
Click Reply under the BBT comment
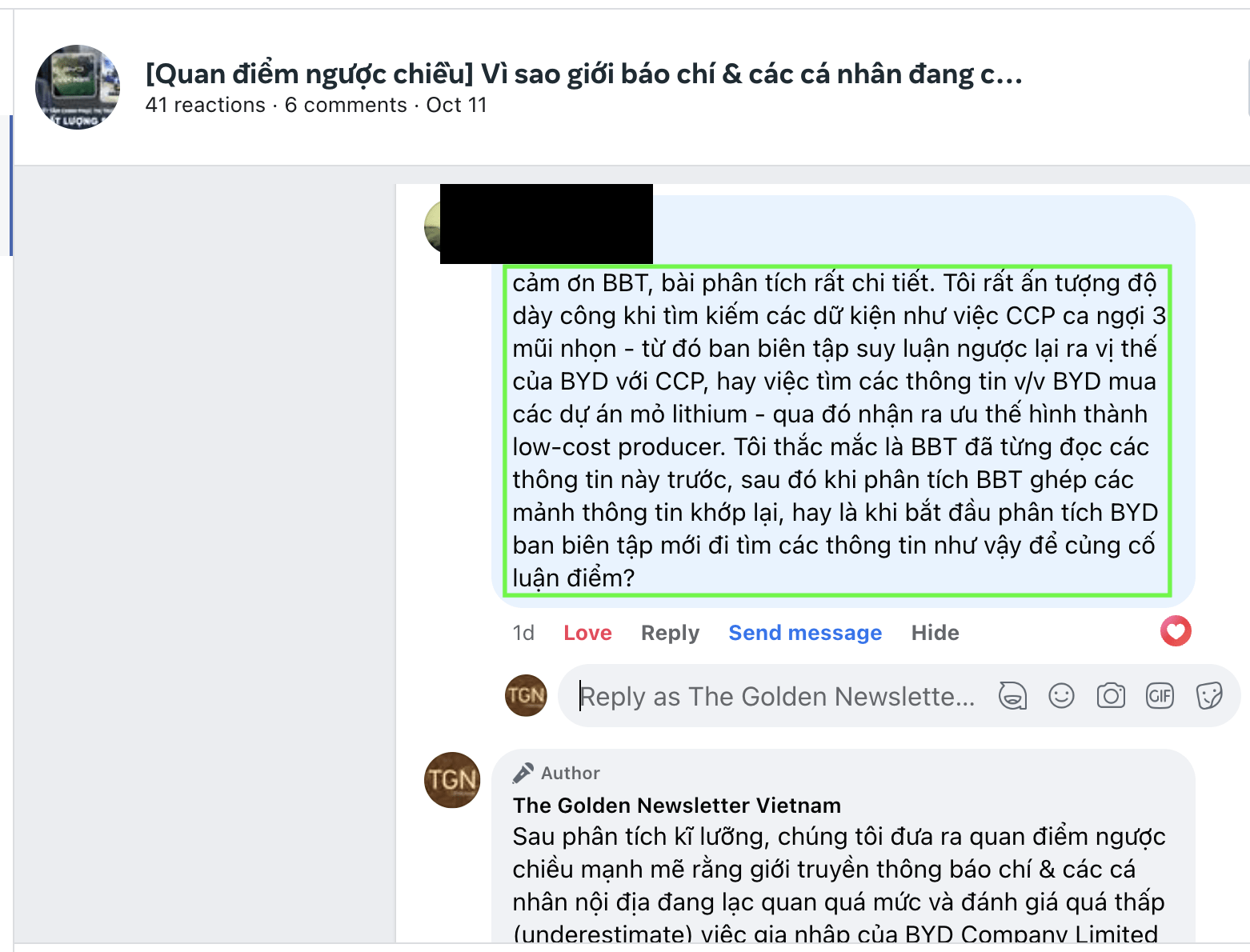pyautogui.click(x=670, y=633)
